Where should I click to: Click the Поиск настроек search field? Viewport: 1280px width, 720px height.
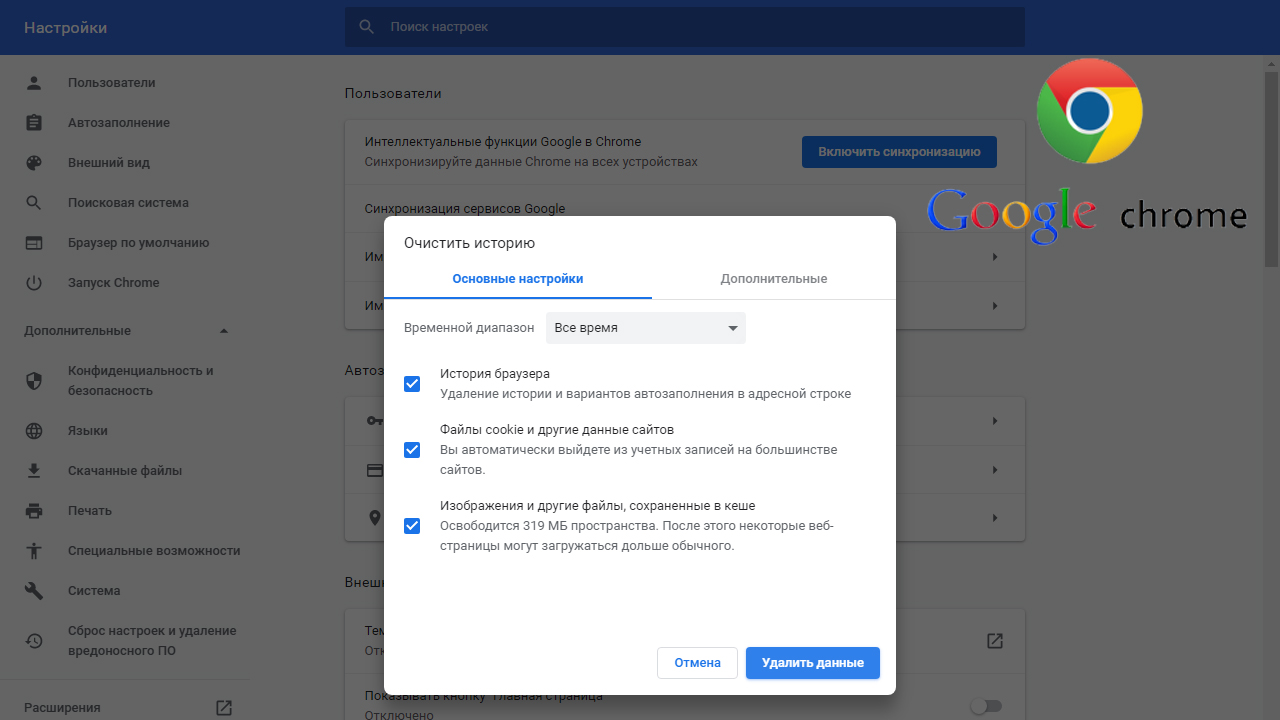click(685, 27)
